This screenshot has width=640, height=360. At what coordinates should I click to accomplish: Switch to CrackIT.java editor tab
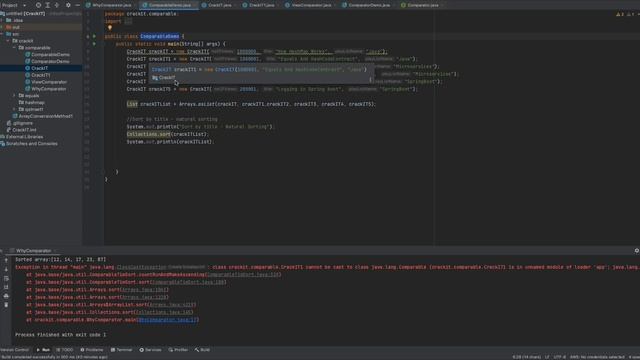coord(217,5)
